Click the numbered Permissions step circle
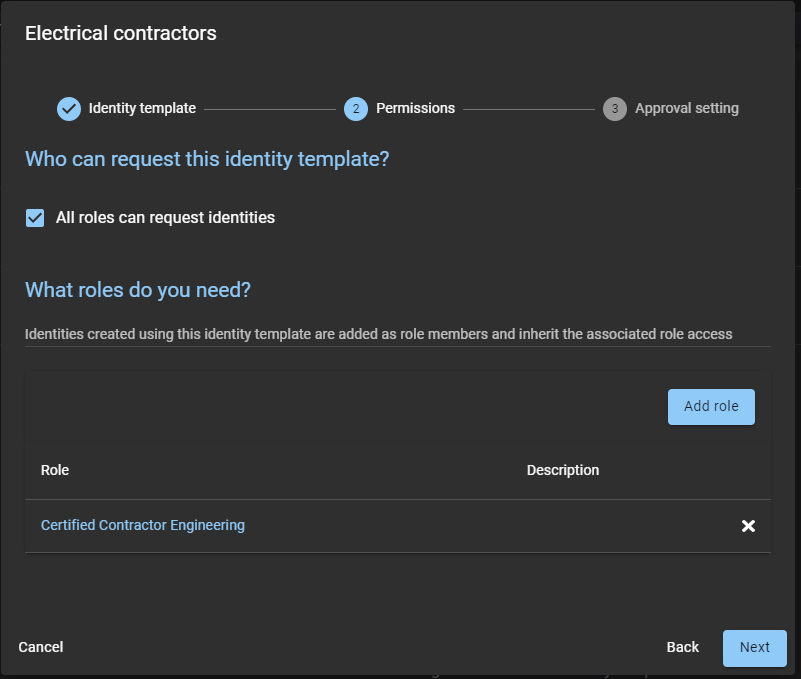The height and width of the screenshot is (679, 801). (356, 108)
